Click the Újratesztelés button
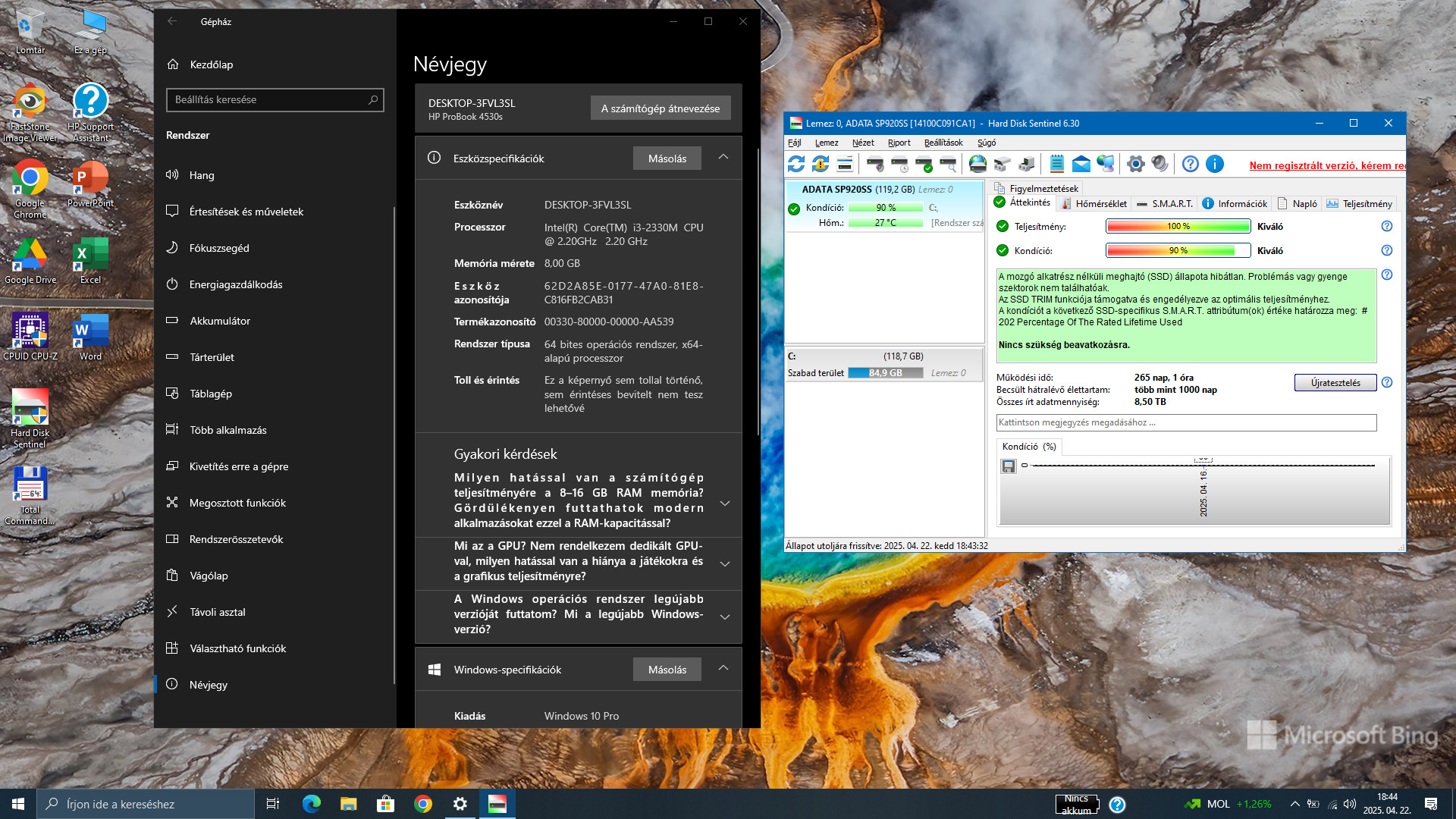The width and height of the screenshot is (1456, 819). (1335, 383)
